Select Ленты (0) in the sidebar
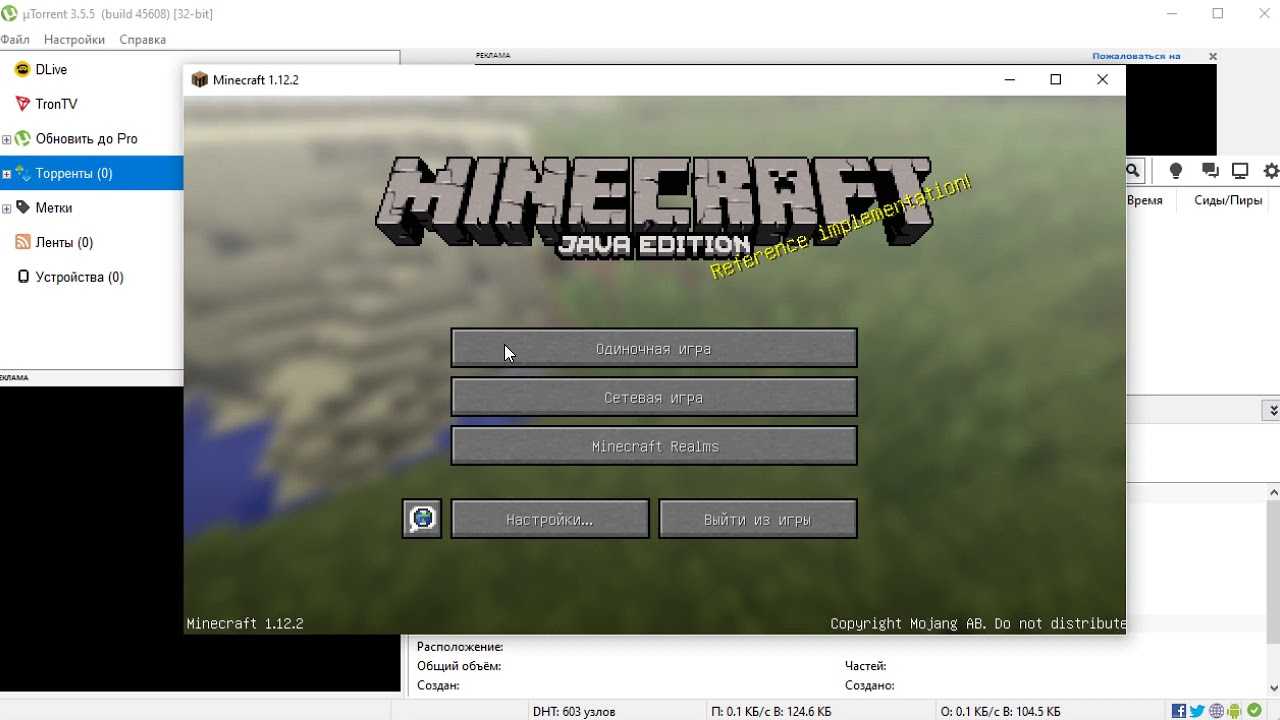 click(64, 242)
